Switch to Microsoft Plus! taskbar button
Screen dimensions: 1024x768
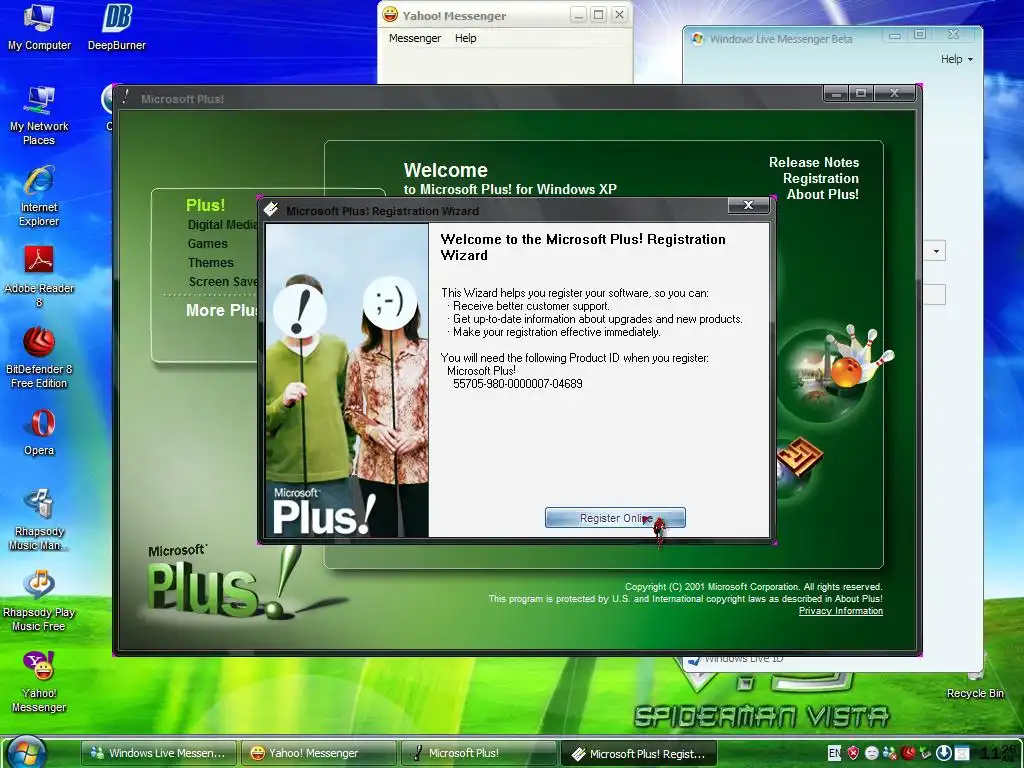pos(478,753)
